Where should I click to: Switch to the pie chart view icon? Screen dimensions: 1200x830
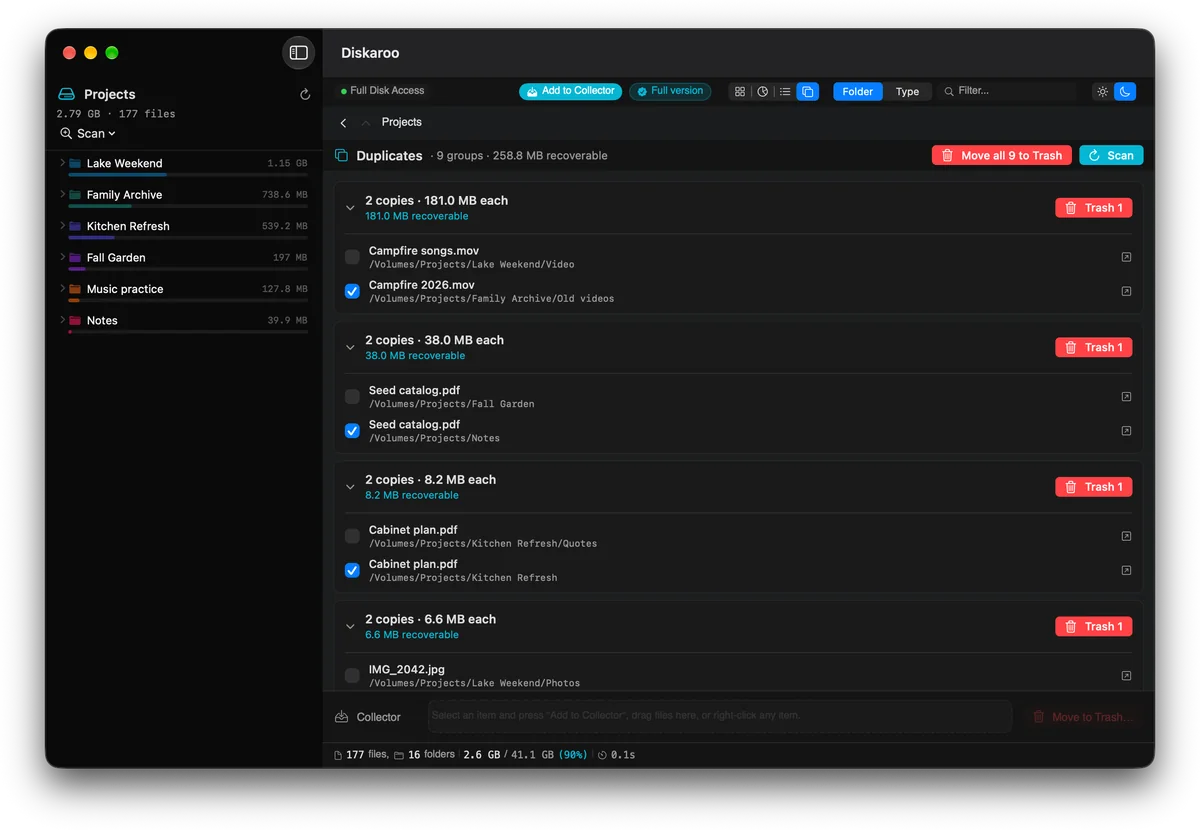[763, 91]
